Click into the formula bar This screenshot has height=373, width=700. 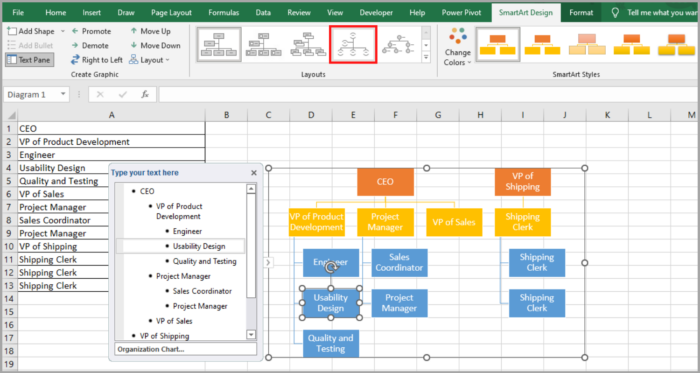pyautogui.click(x=429, y=95)
